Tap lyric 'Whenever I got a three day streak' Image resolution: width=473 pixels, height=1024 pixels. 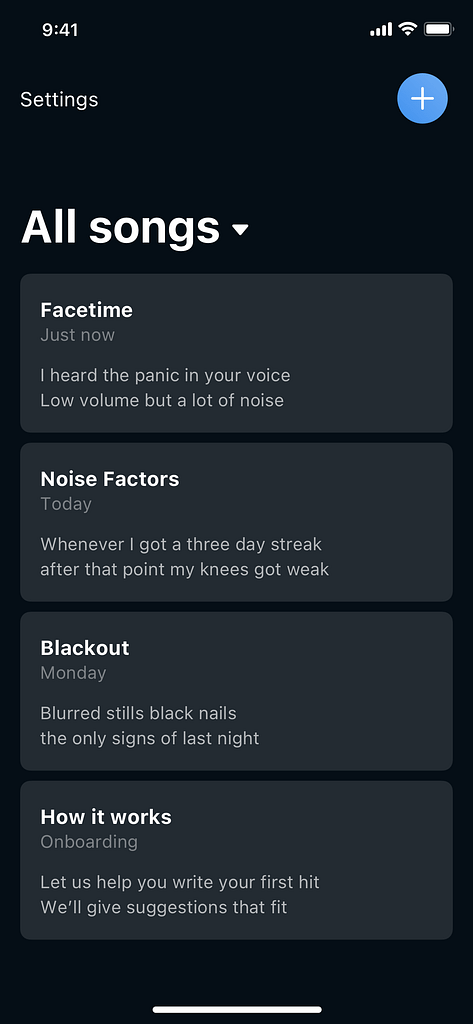pyautogui.click(x=181, y=544)
